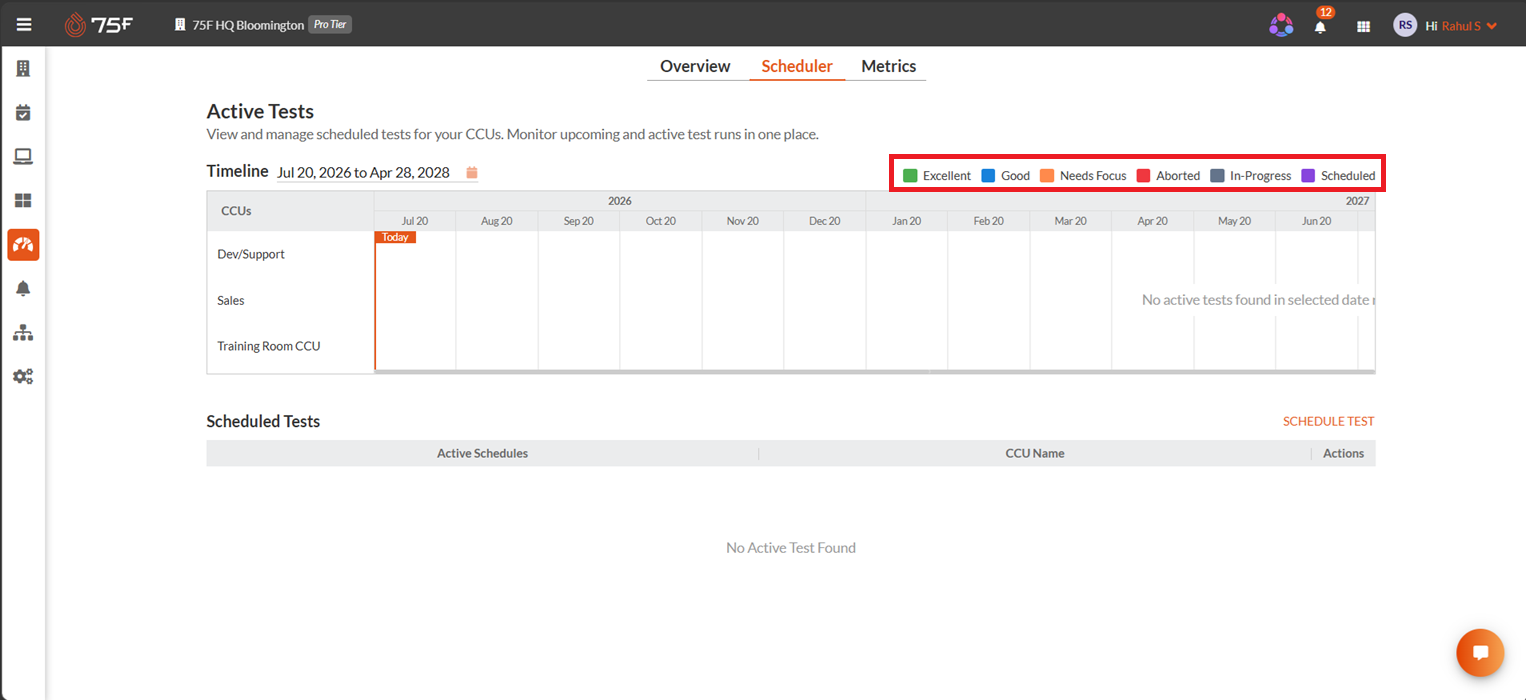Click the Jan 20 month header
1526x700 pixels.
click(x=907, y=221)
